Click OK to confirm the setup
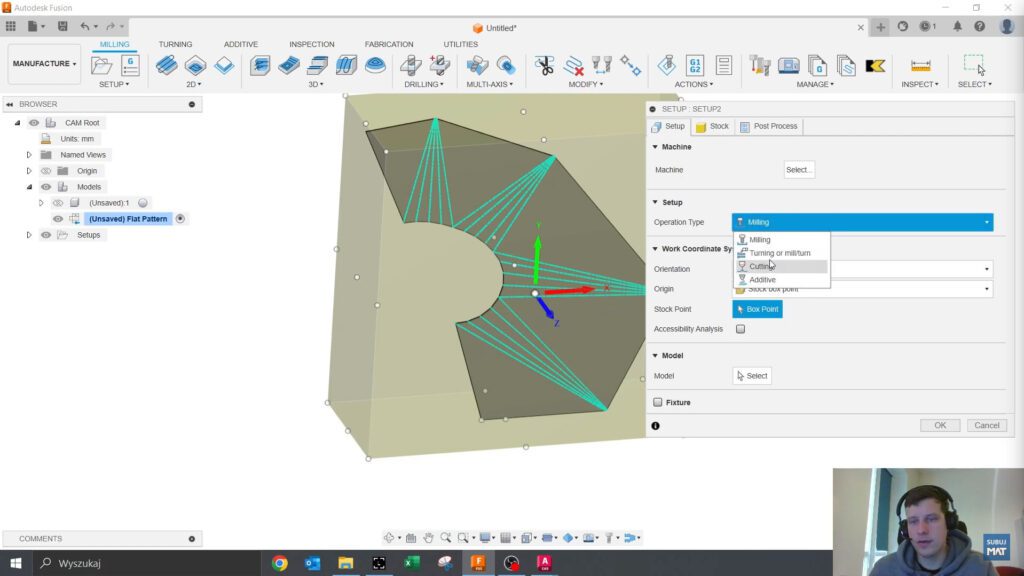This screenshot has width=1024, height=576. coord(938,425)
